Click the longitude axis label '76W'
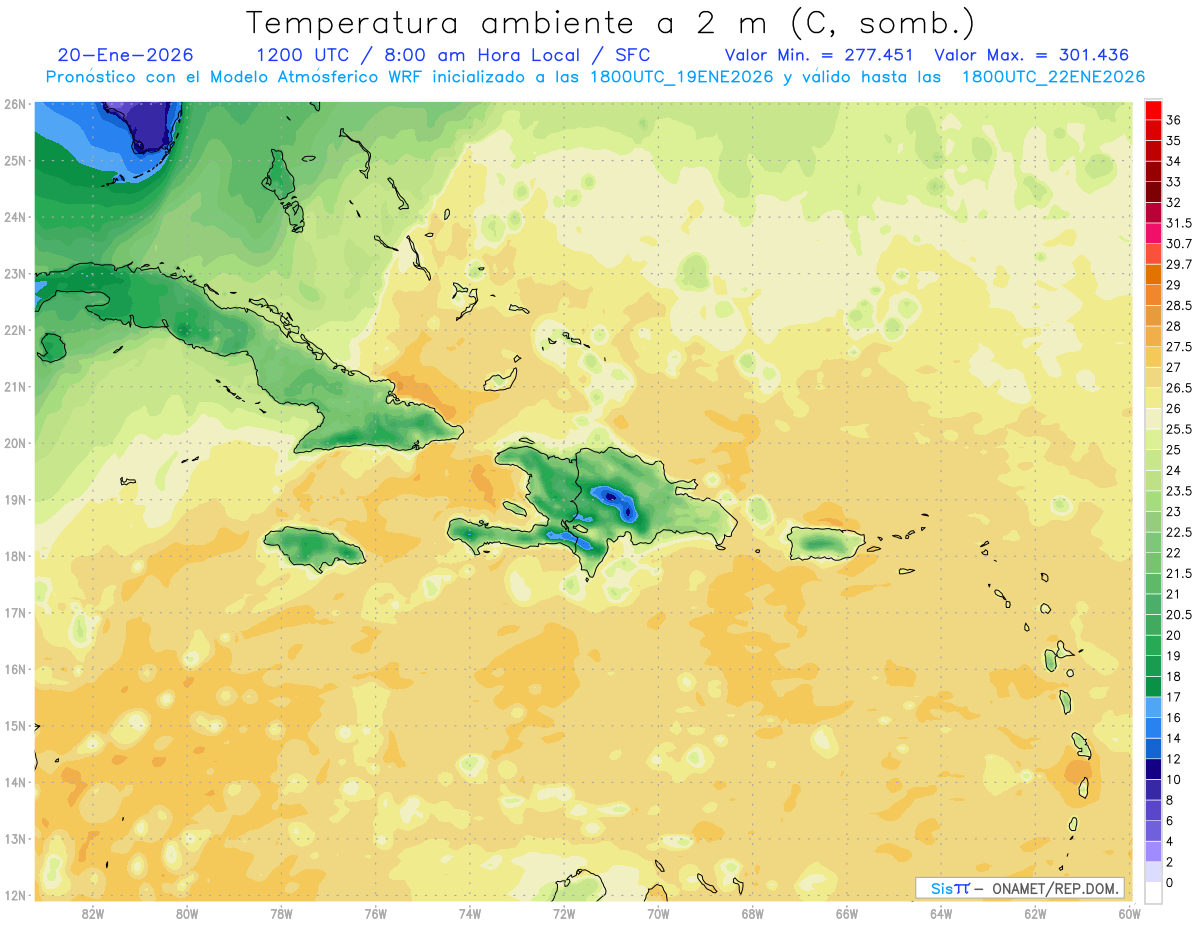This screenshot has height=927, width=1200. pos(375,914)
